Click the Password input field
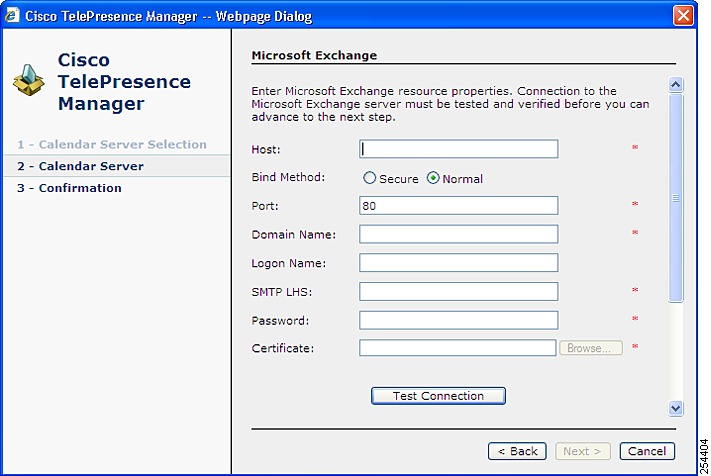 [x=458, y=320]
